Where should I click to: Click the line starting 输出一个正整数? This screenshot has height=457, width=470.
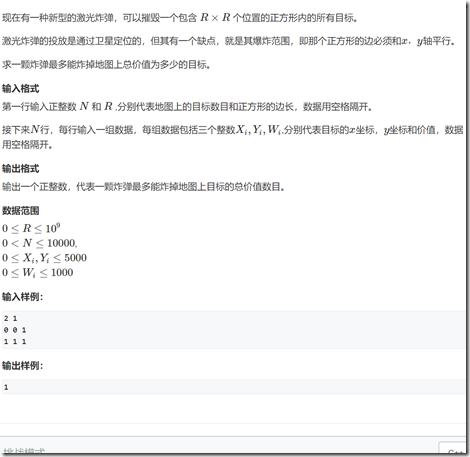[x=144, y=187]
